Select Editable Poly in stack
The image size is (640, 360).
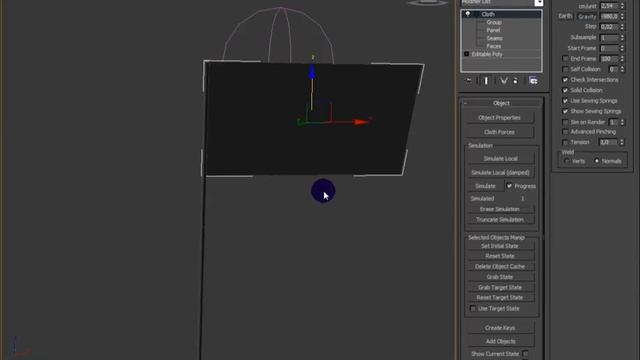coord(487,54)
